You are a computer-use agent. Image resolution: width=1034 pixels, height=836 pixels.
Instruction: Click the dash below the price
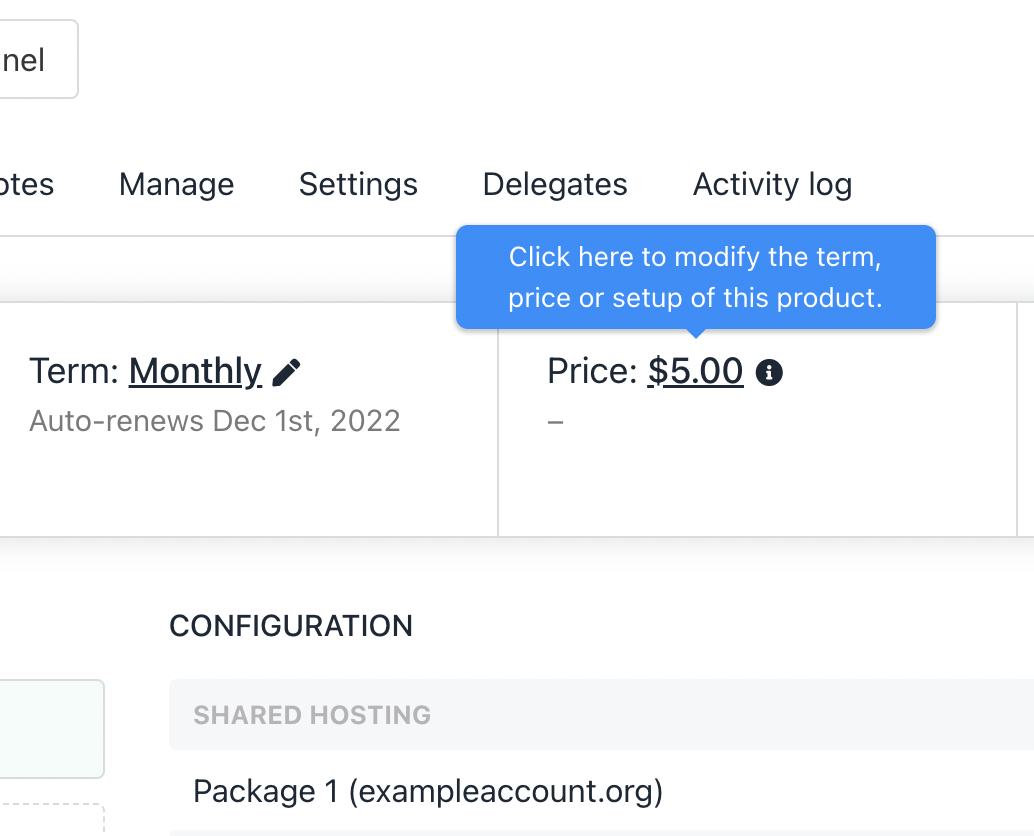556,422
